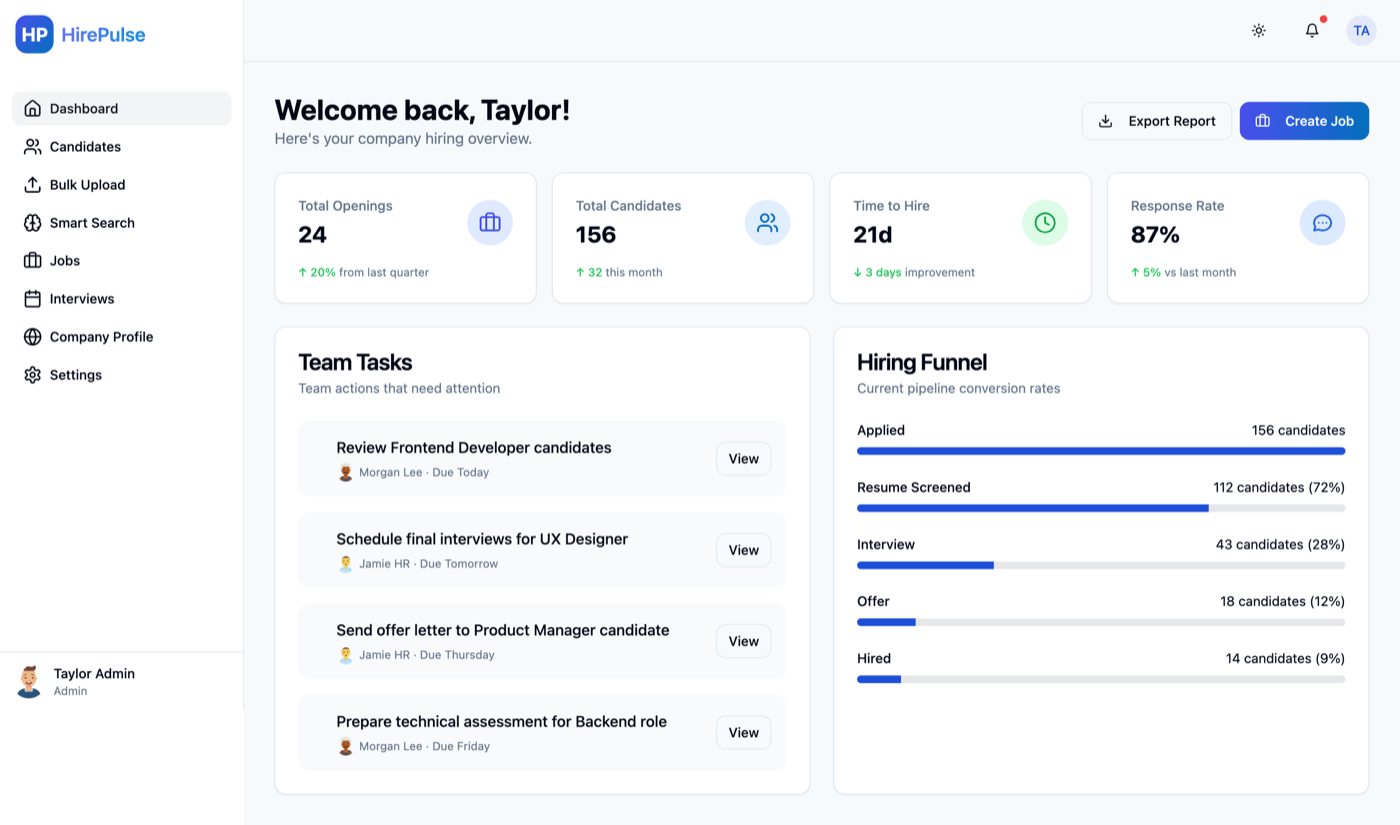Click the Dashboard home icon in sidebar
The width and height of the screenshot is (1400, 825).
coord(32,108)
